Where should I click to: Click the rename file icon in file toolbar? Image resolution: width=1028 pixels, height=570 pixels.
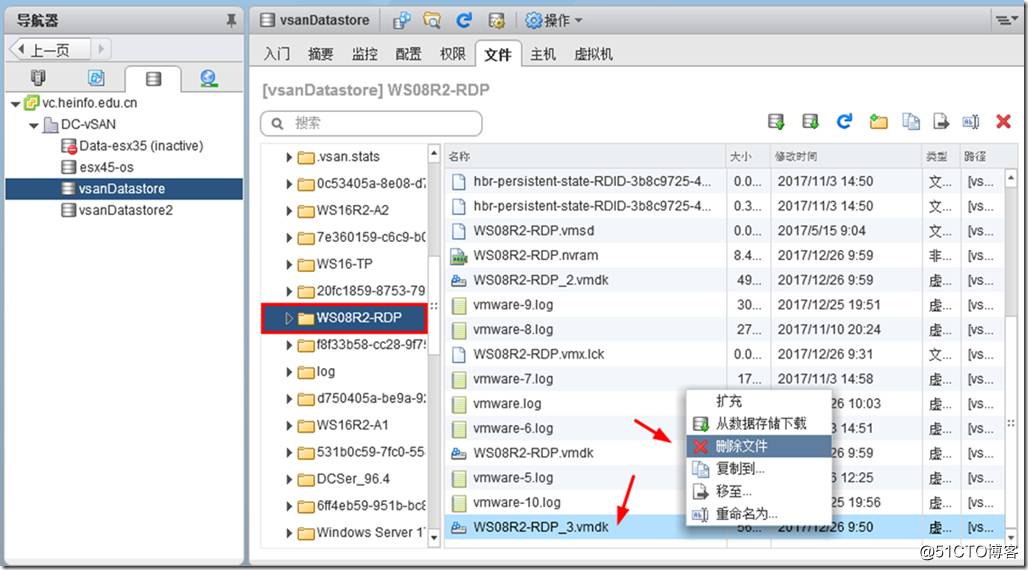click(970, 122)
